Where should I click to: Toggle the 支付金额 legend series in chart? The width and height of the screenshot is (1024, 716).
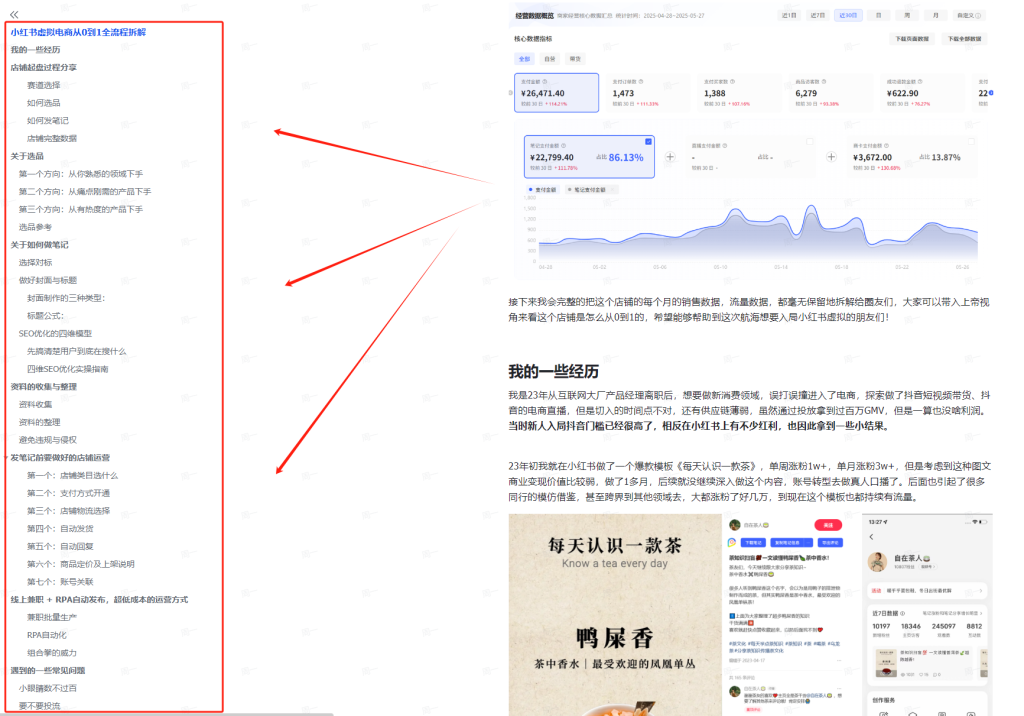pos(543,188)
